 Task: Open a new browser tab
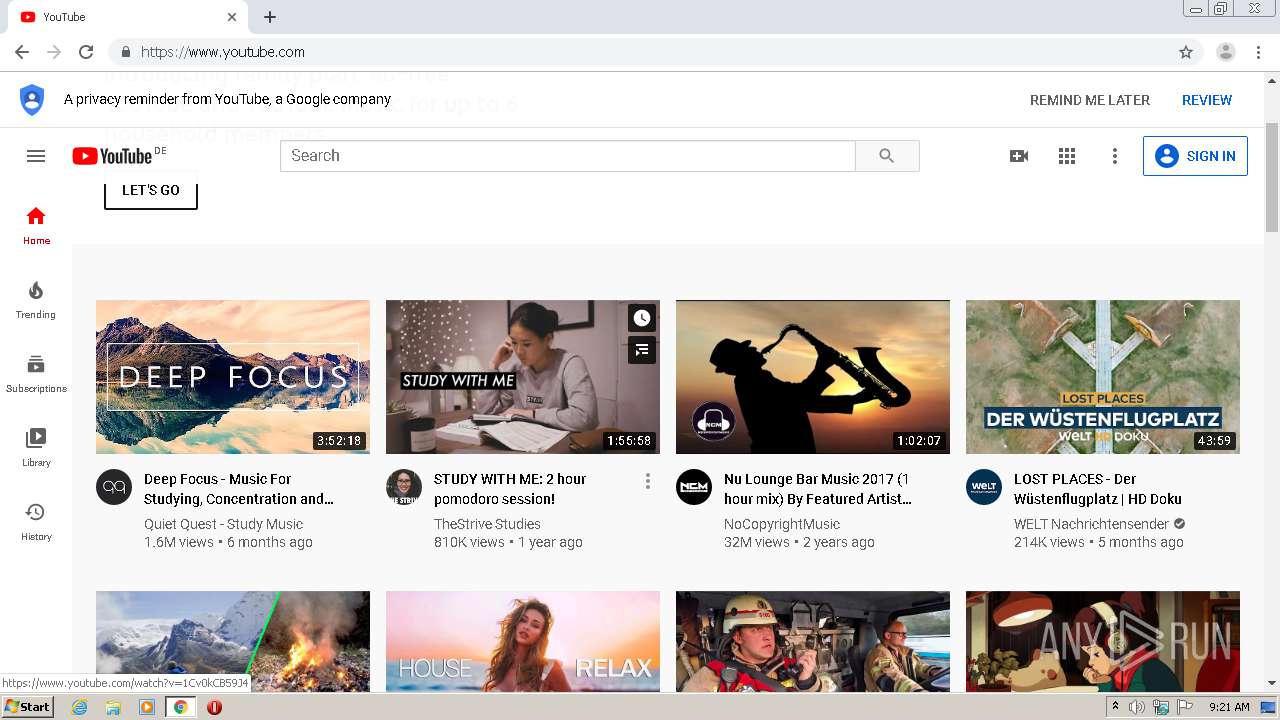pos(270,17)
